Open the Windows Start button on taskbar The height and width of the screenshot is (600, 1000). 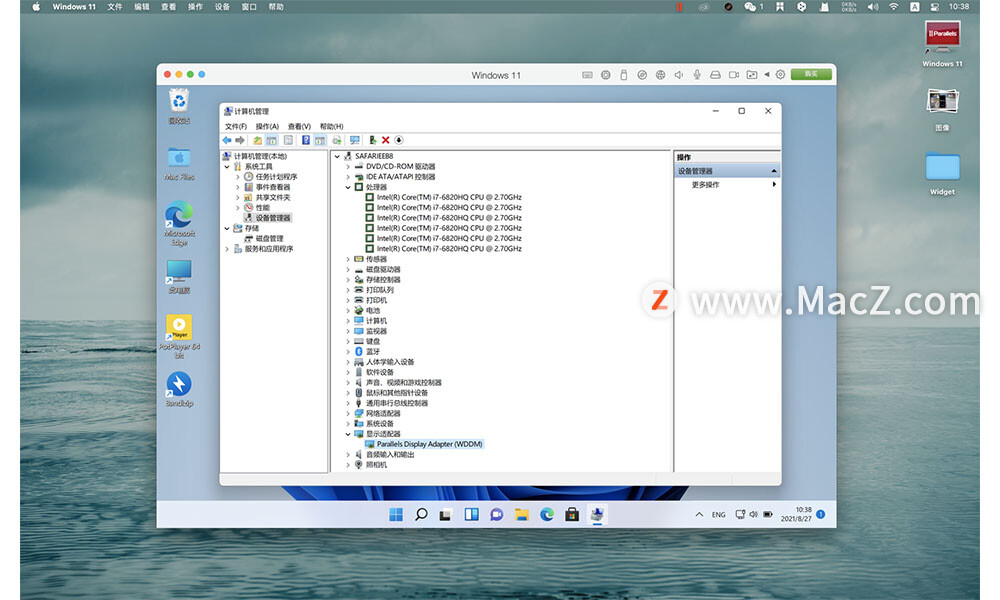click(x=396, y=515)
